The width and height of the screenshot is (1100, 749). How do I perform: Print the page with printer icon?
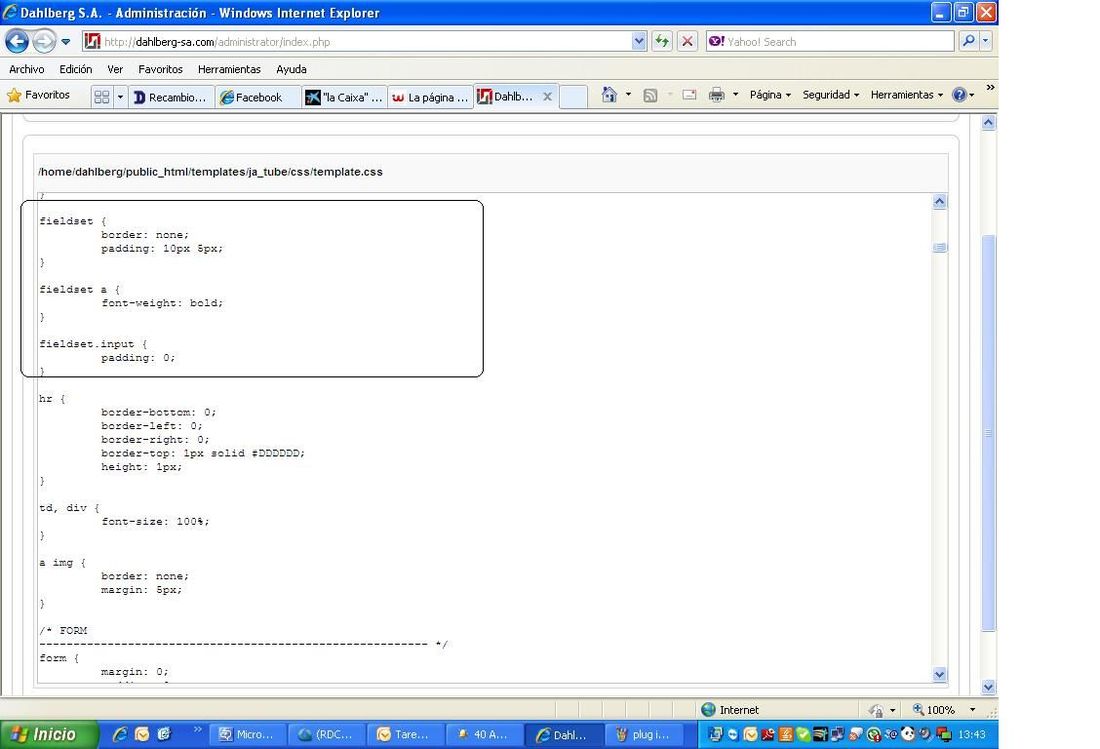point(716,95)
